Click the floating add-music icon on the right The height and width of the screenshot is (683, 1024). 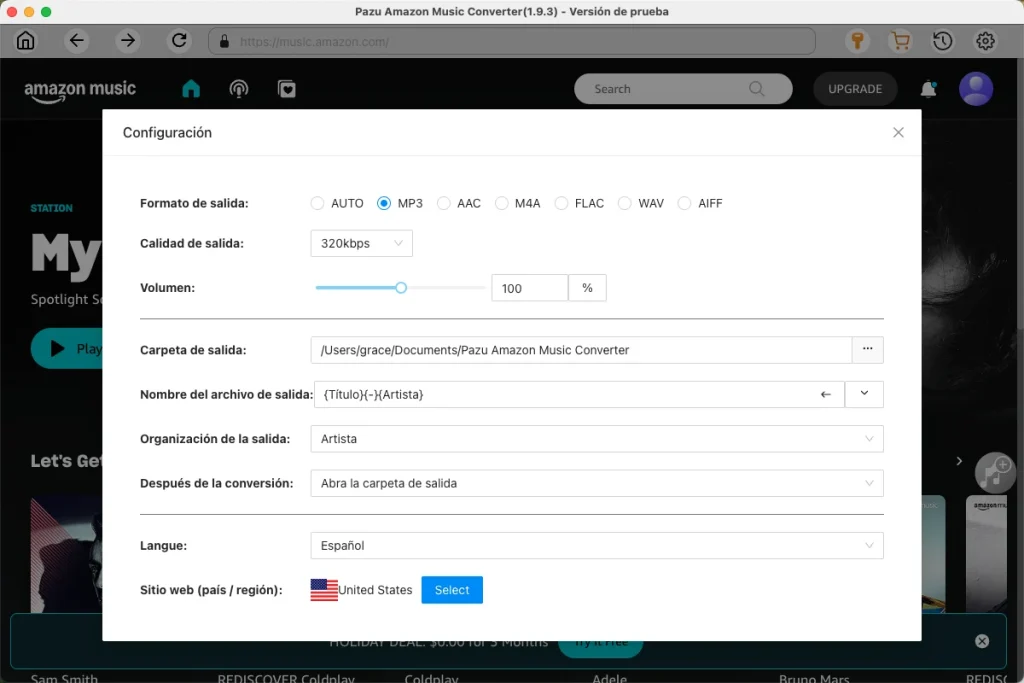994,472
